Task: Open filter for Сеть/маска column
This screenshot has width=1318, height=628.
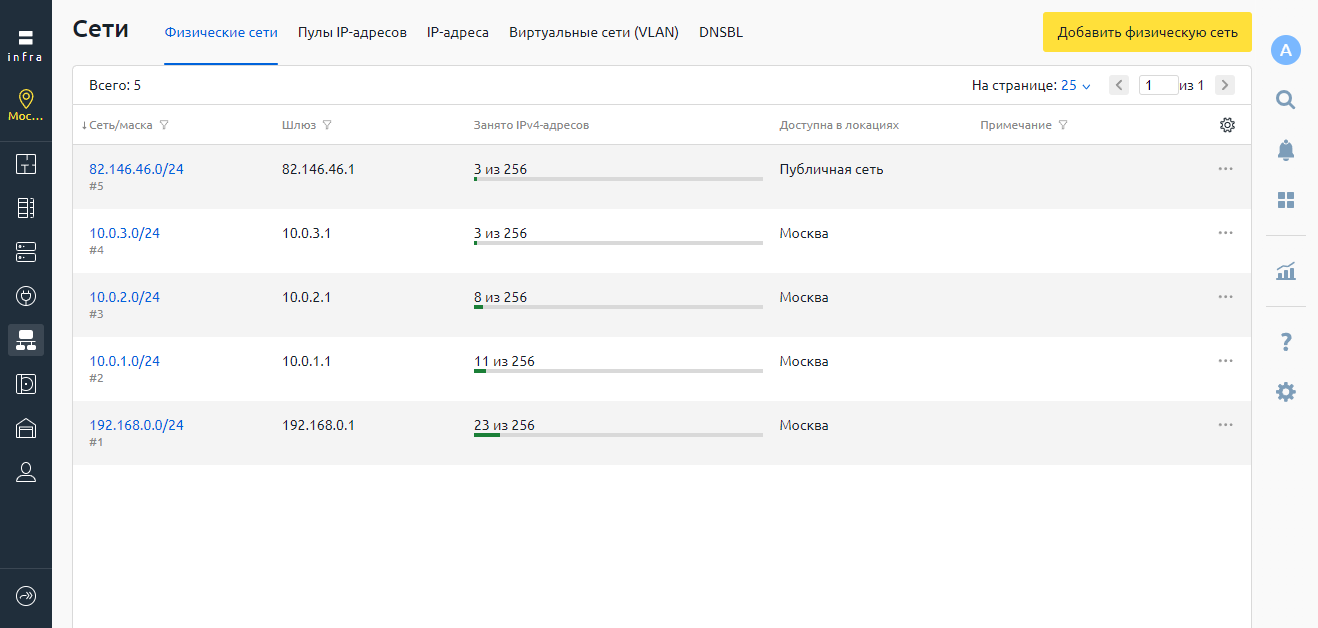Action: click(x=164, y=126)
